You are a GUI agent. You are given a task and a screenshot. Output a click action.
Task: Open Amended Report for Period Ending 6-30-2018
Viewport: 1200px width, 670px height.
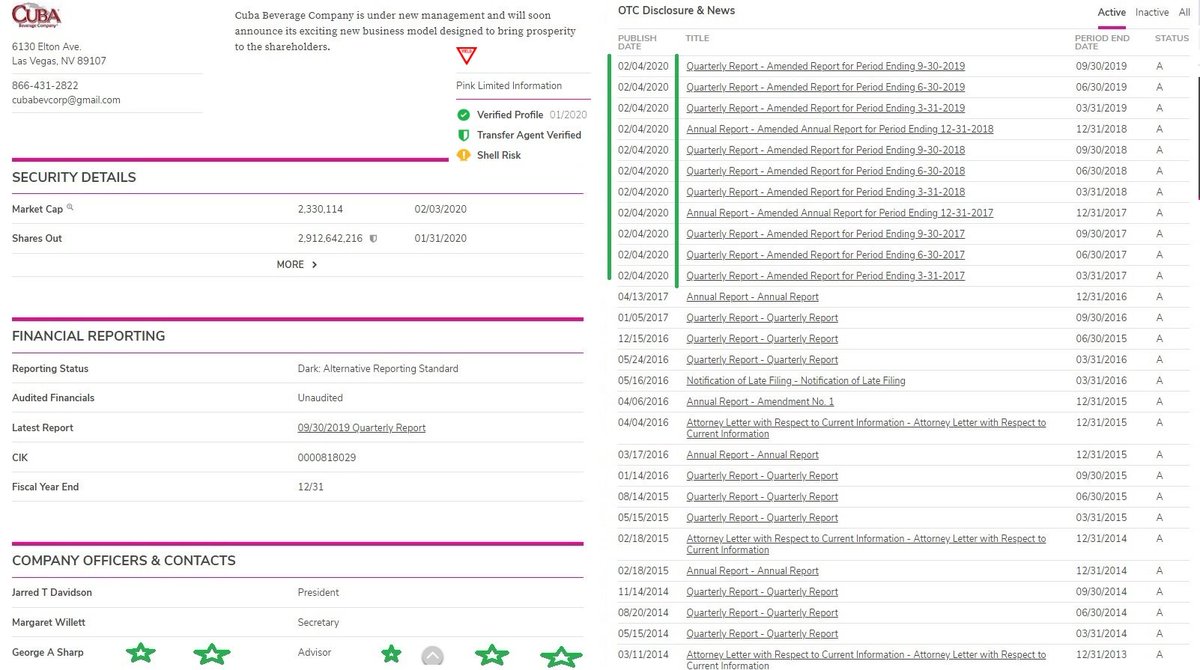(825, 171)
